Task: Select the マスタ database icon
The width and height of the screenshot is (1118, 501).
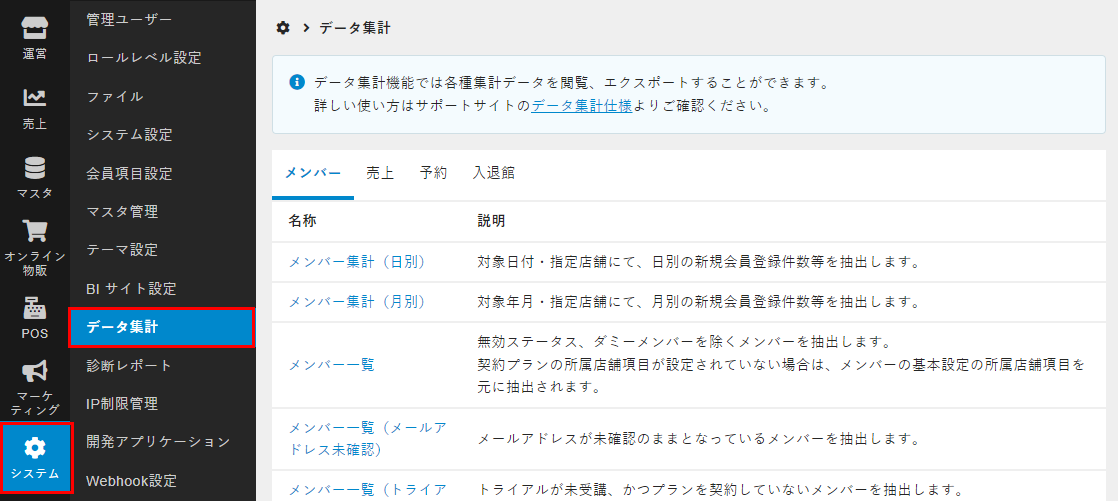Action: (35, 167)
